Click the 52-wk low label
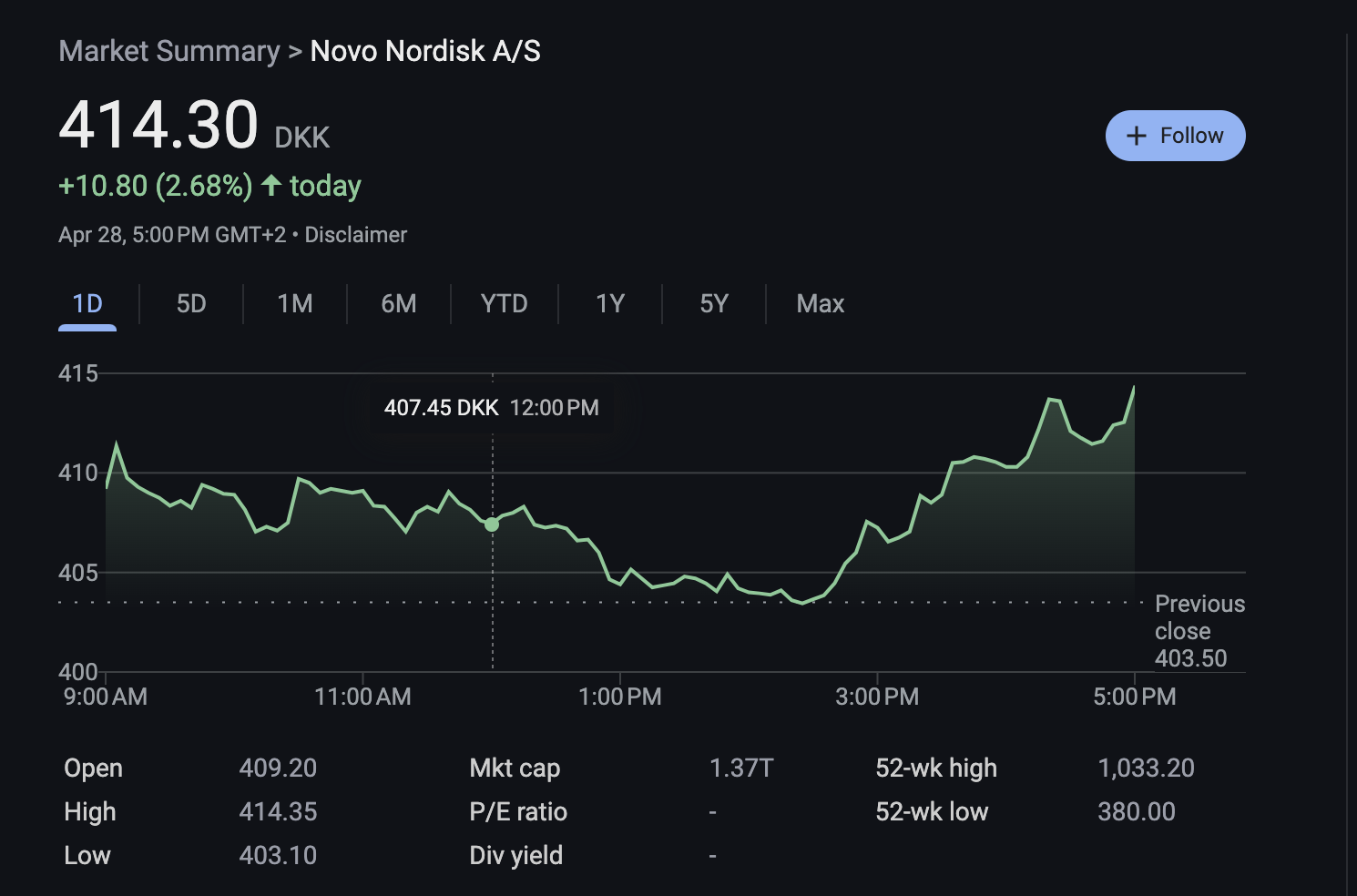 click(932, 811)
